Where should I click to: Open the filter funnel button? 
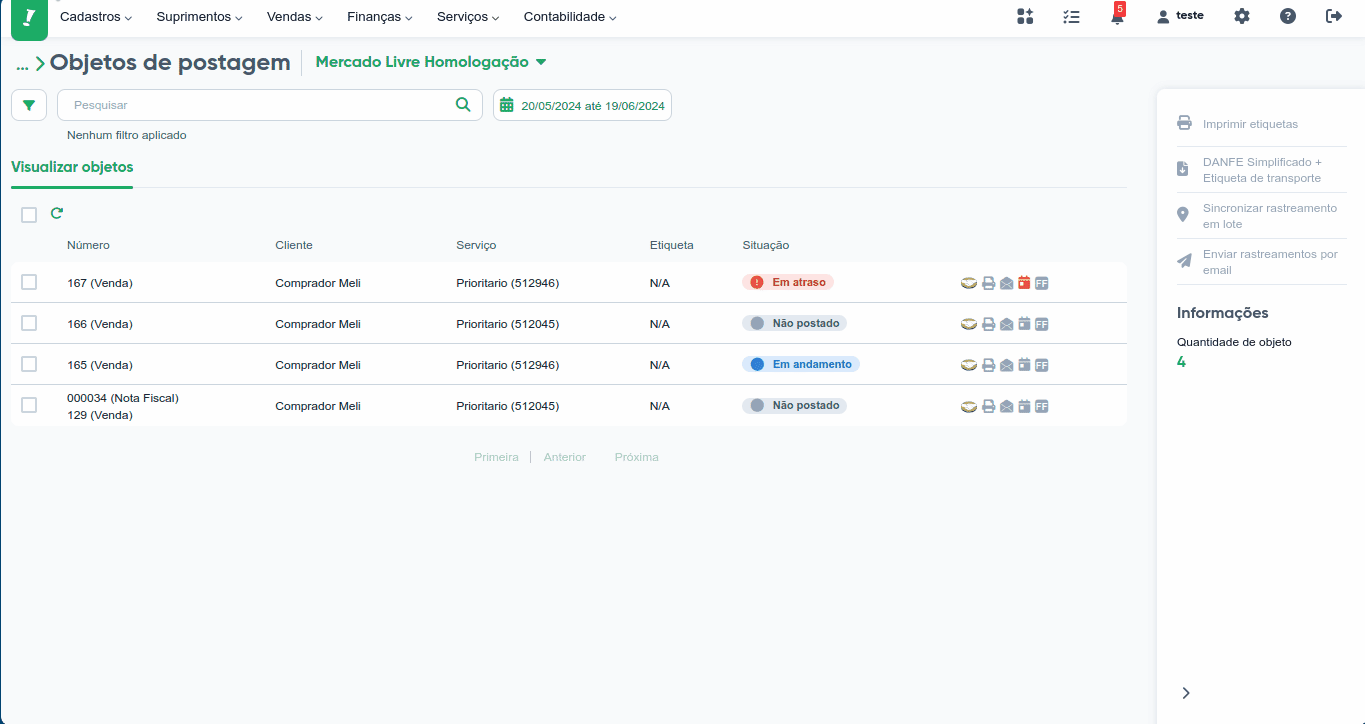[x=29, y=105]
